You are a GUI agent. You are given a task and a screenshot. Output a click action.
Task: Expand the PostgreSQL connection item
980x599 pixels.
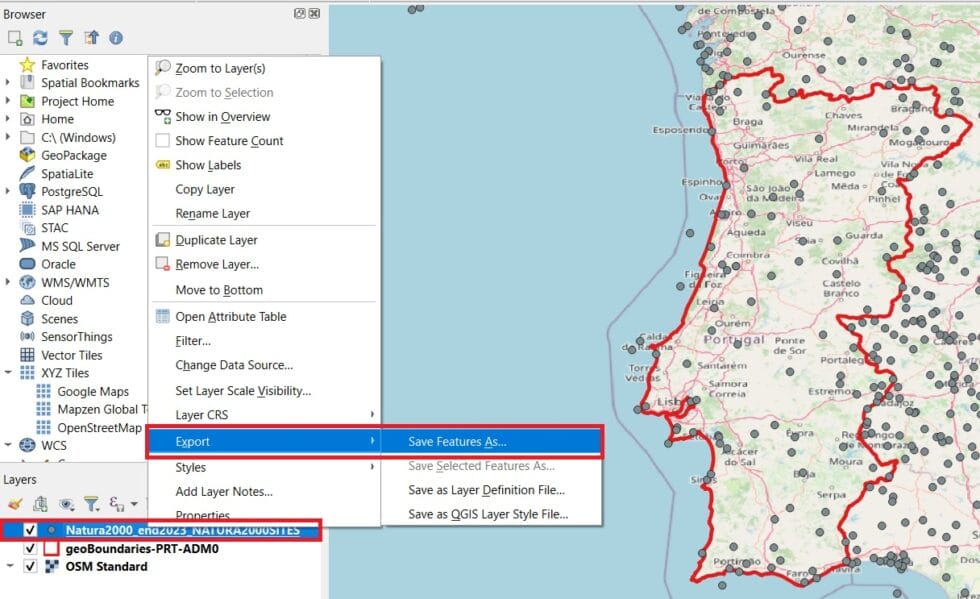(x=8, y=191)
